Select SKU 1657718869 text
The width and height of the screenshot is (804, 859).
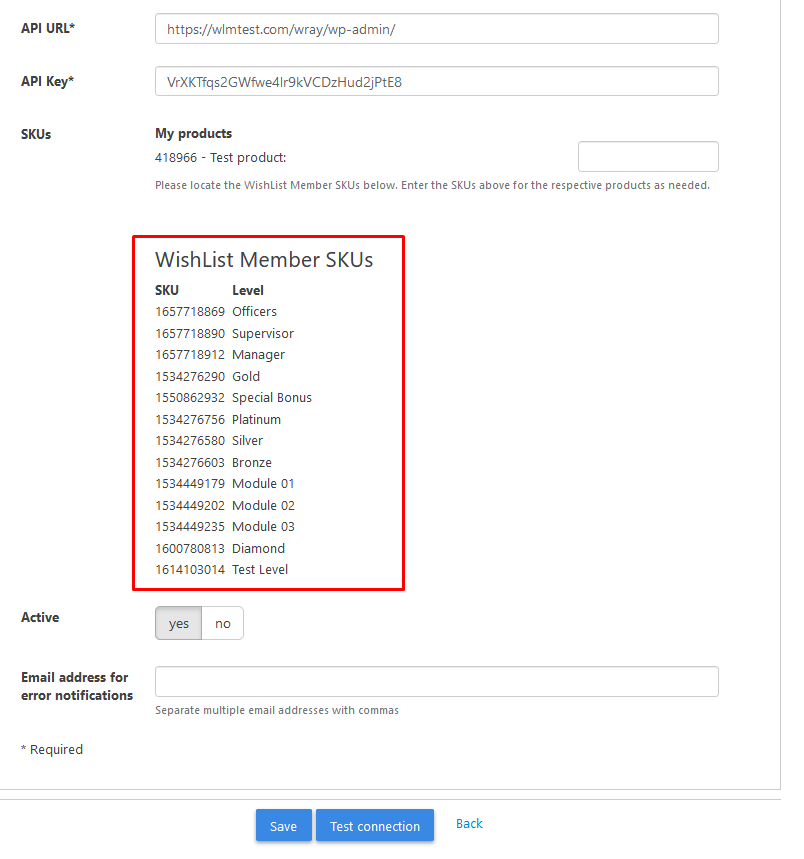click(x=190, y=312)
